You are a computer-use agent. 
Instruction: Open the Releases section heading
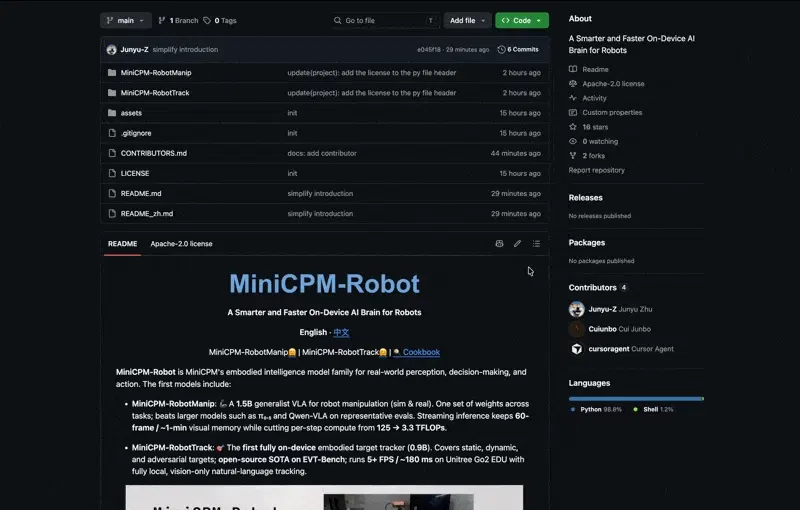(x=586, y=198)
